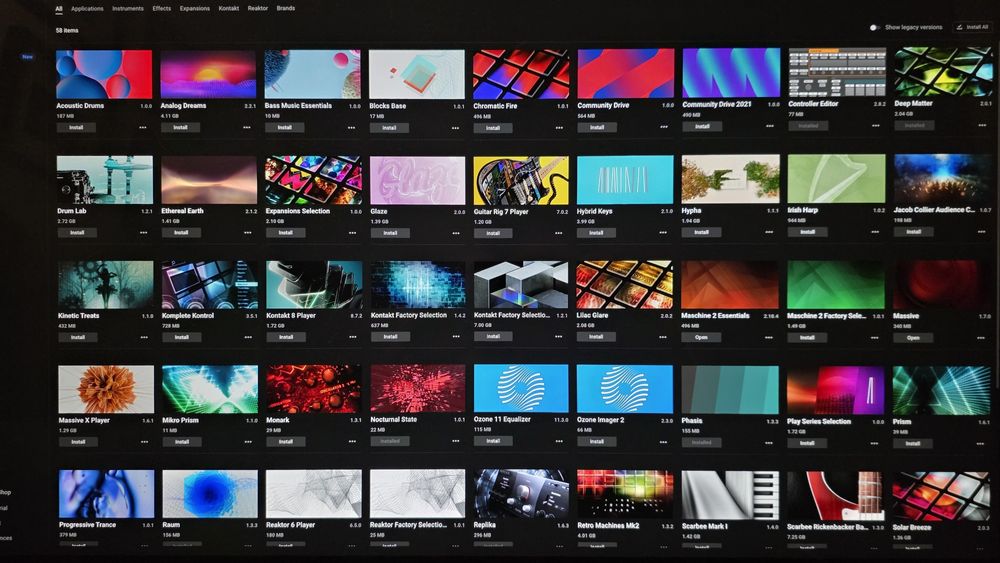Expand the Ozone Imager 2 ellipsis menu
The image size is (1000, 563).
coord(663,441)
